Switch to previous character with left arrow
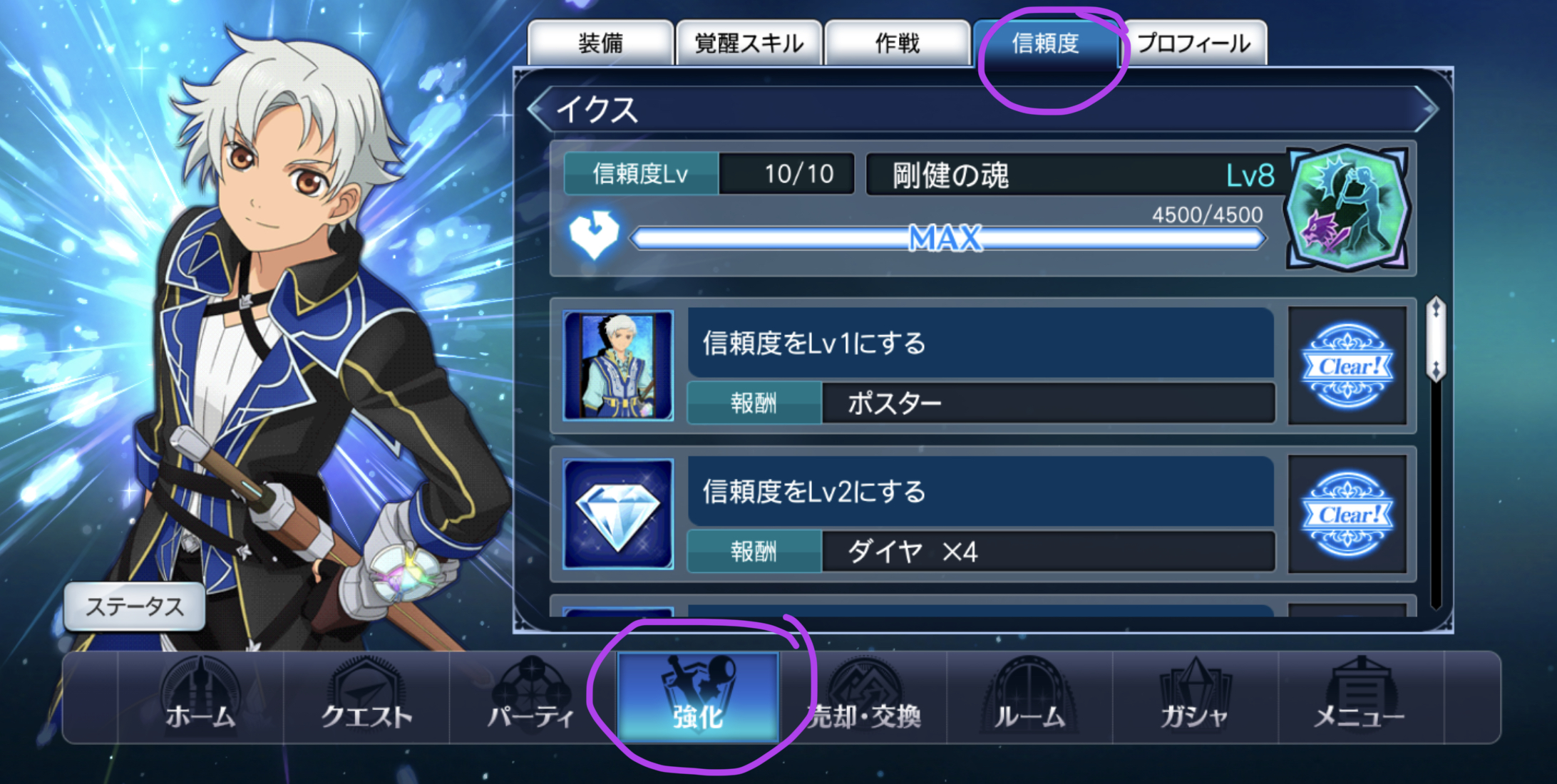 [540, 109]
